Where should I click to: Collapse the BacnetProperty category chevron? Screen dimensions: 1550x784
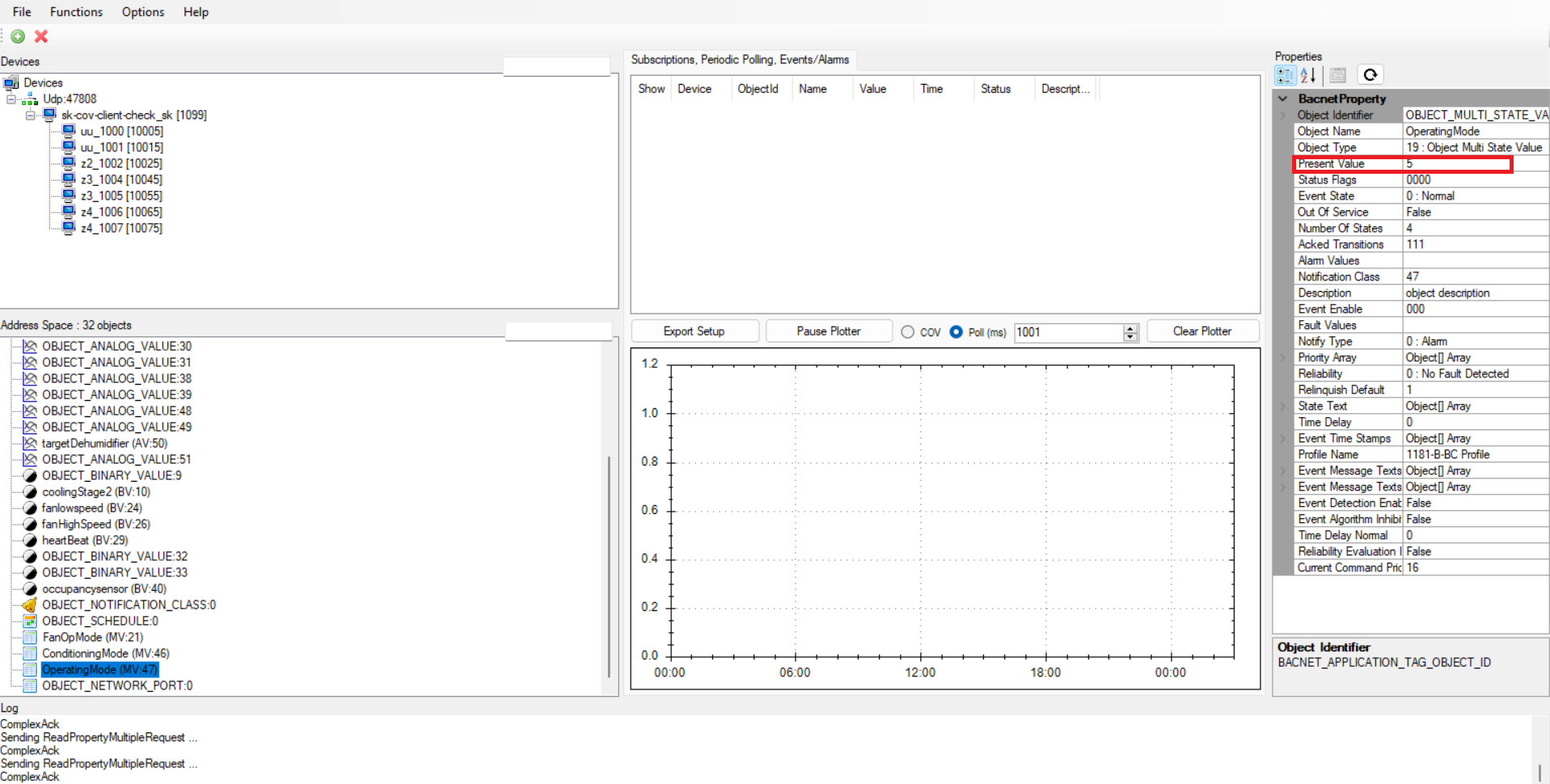(x=1283, y=99)
